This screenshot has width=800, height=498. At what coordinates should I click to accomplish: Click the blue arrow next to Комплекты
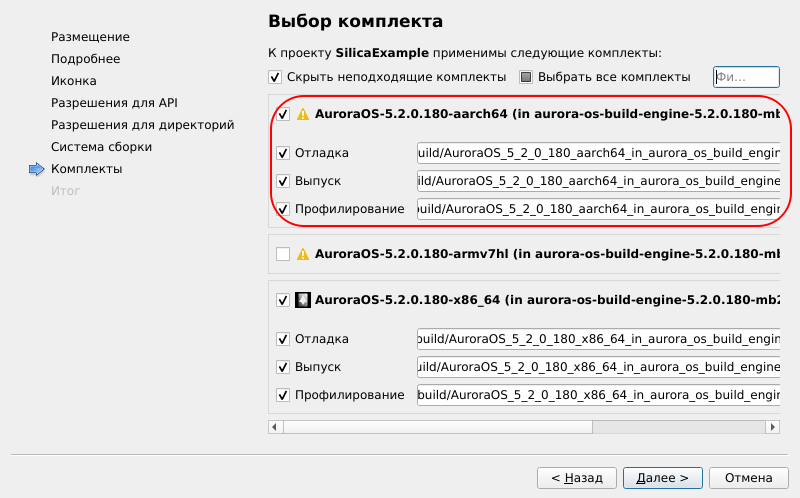(x=38, y=169)
